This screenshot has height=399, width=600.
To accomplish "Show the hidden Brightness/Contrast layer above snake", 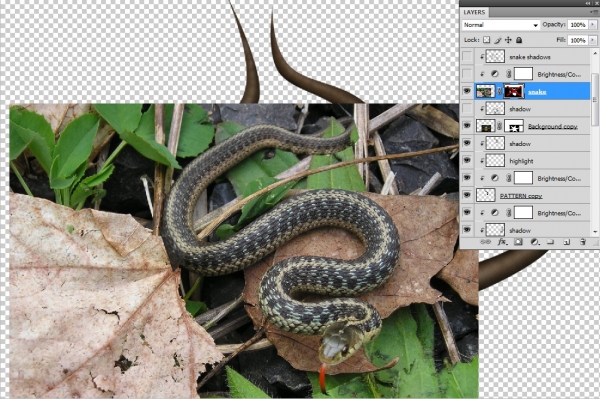I will tap(467, 74).
